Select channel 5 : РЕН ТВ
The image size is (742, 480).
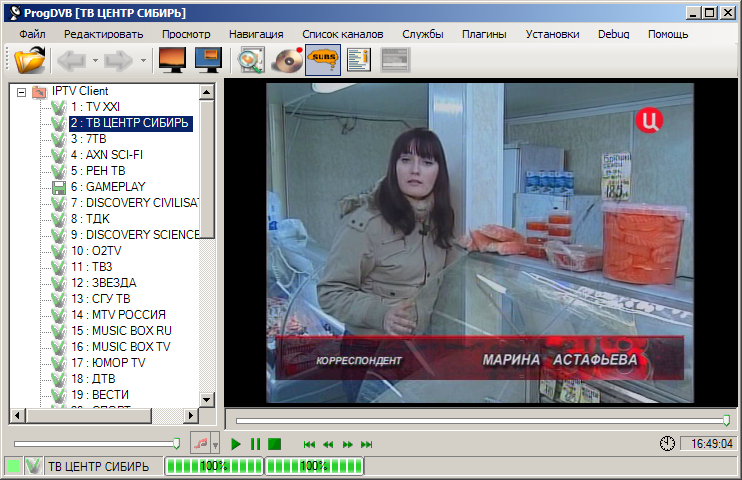[x=98, y=171]
